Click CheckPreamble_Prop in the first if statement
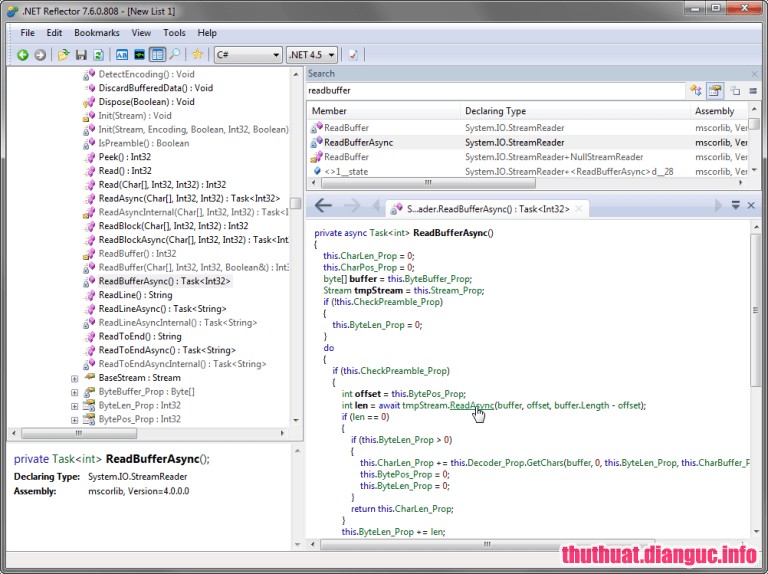 [x=396, y=302]
